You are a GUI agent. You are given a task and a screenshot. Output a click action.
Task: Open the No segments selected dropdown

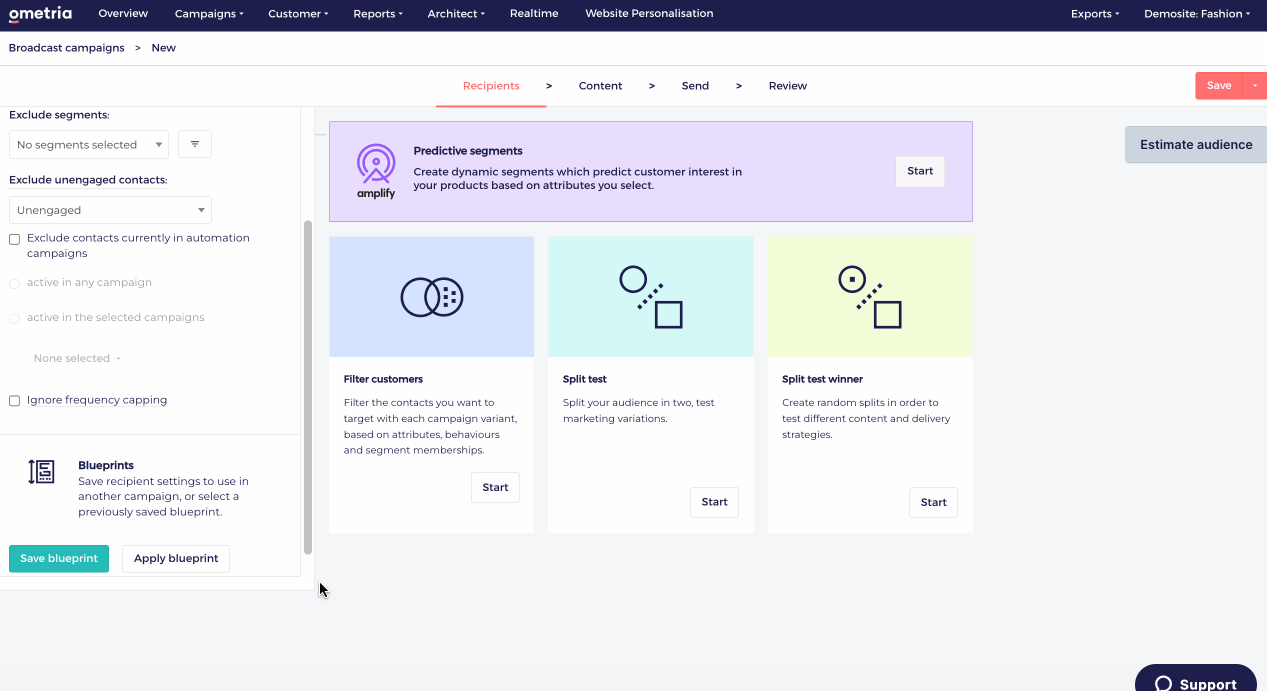tap(89, 145)
